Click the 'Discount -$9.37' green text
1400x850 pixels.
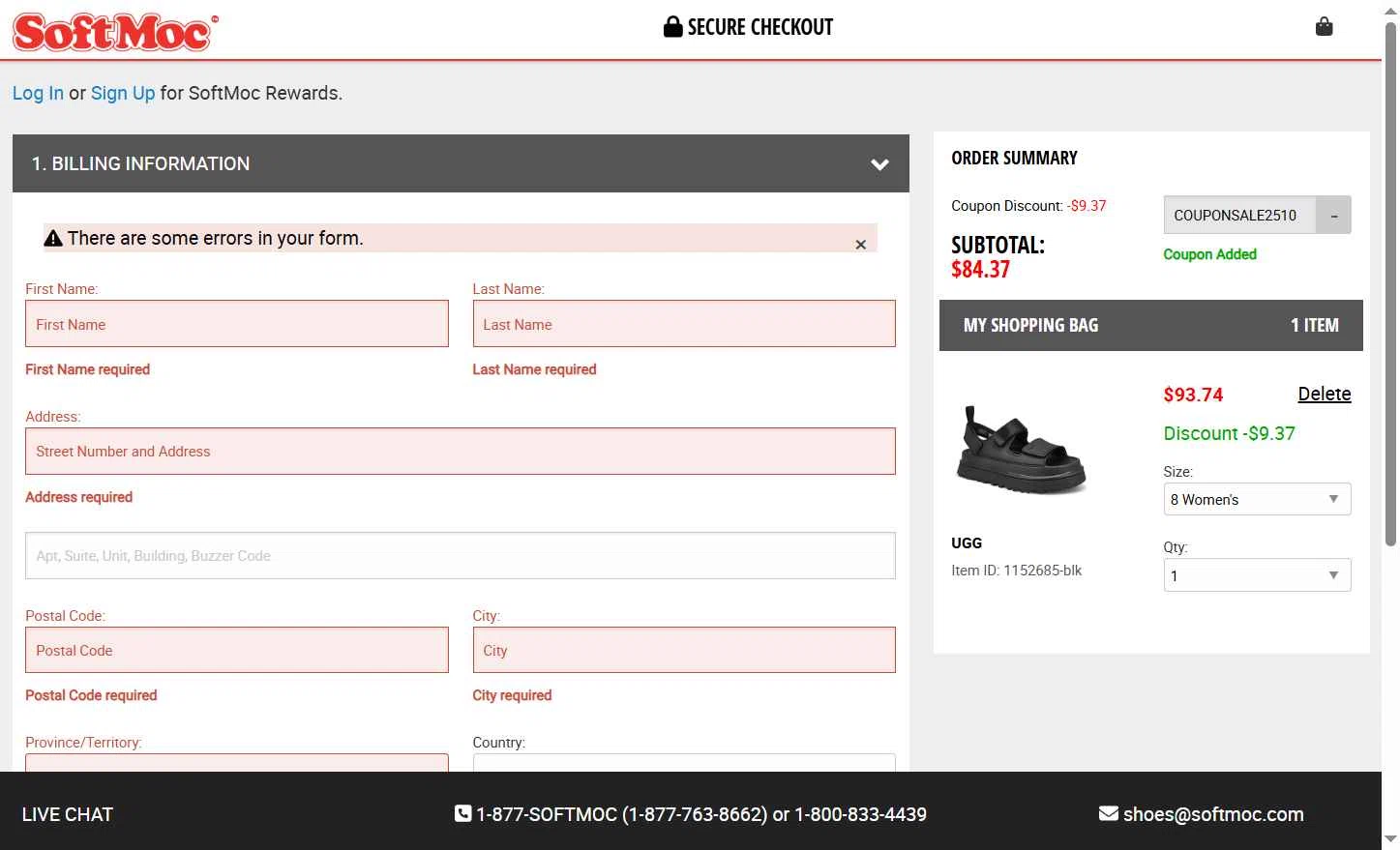(1229, 433)
